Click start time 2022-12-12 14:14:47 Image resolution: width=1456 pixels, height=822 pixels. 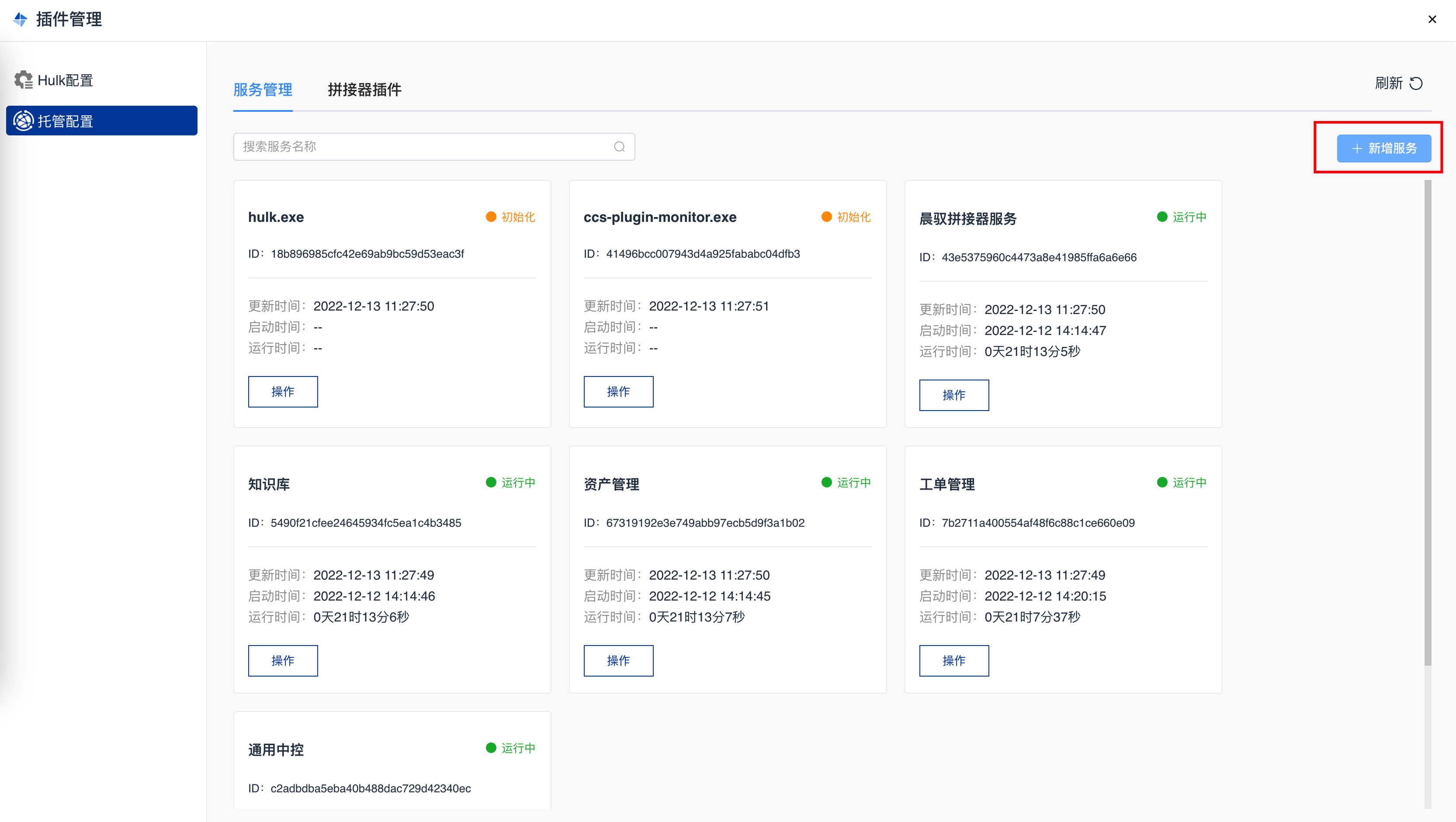pyautogui.click(x=1046, y=331)
